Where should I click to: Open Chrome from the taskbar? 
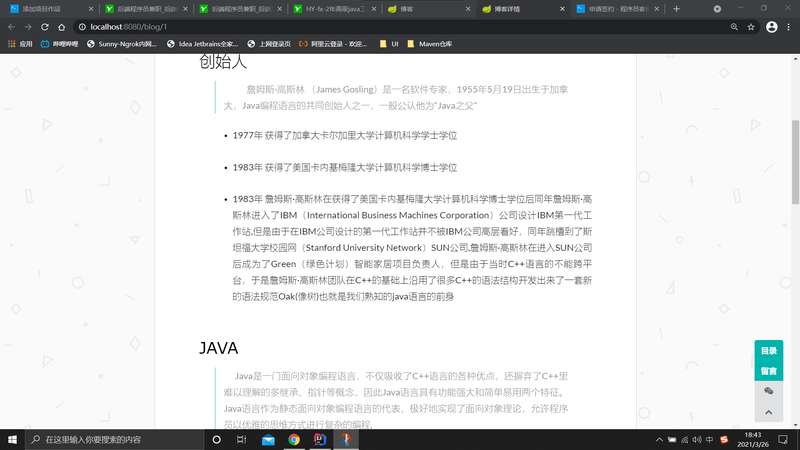point(294,439)
